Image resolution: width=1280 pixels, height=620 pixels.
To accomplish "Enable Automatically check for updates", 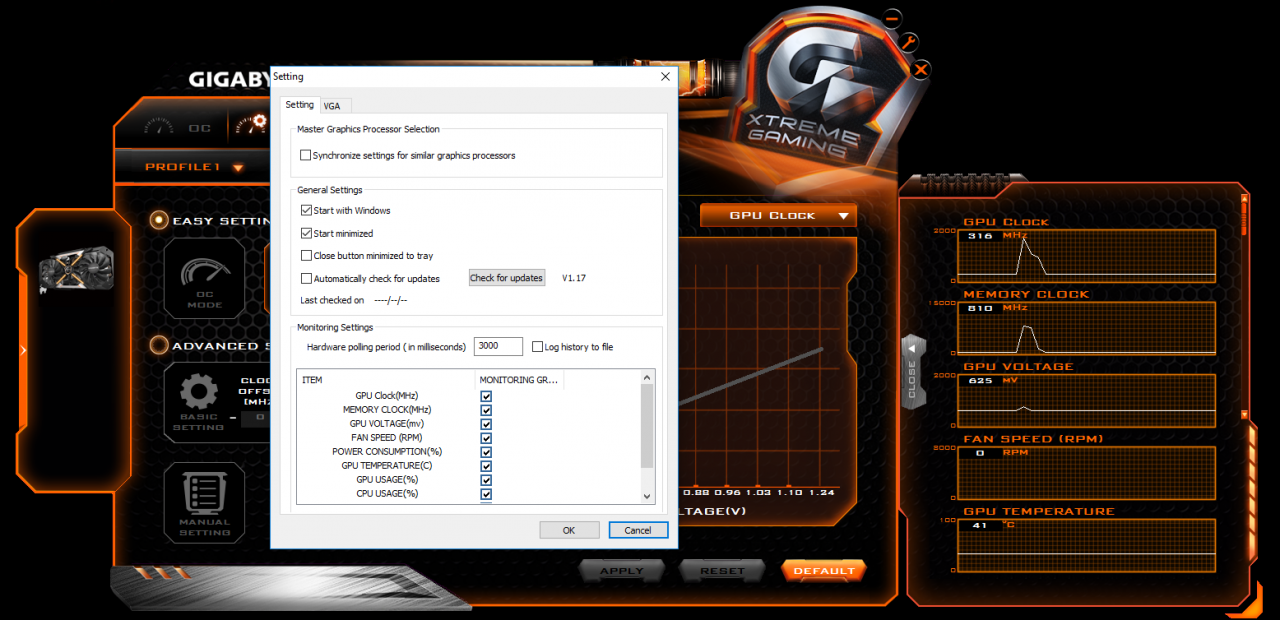I will tap(306, 278).
